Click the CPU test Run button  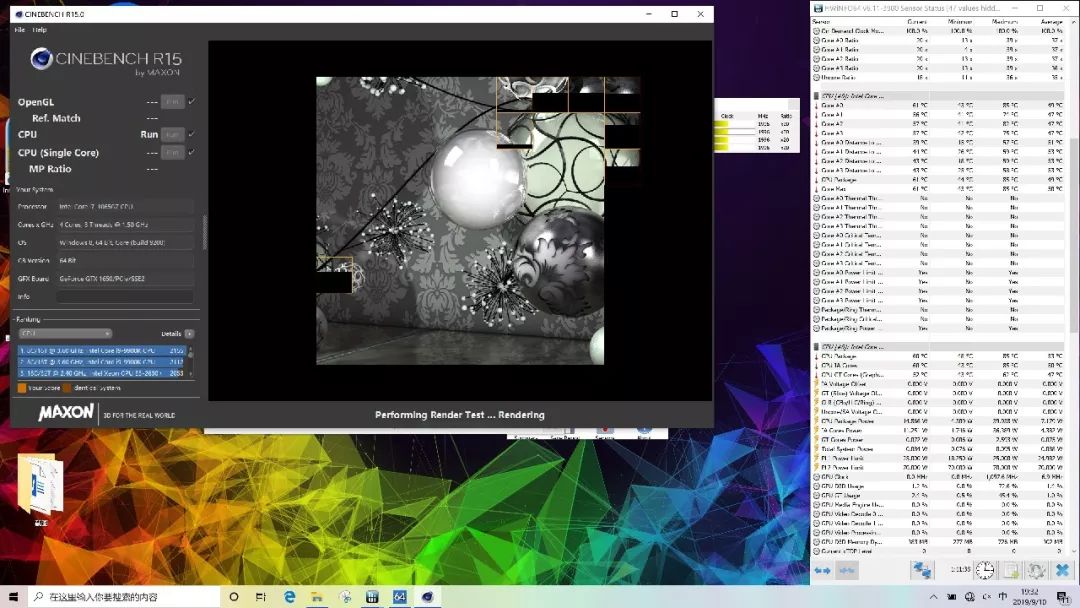tap(172, 134)
